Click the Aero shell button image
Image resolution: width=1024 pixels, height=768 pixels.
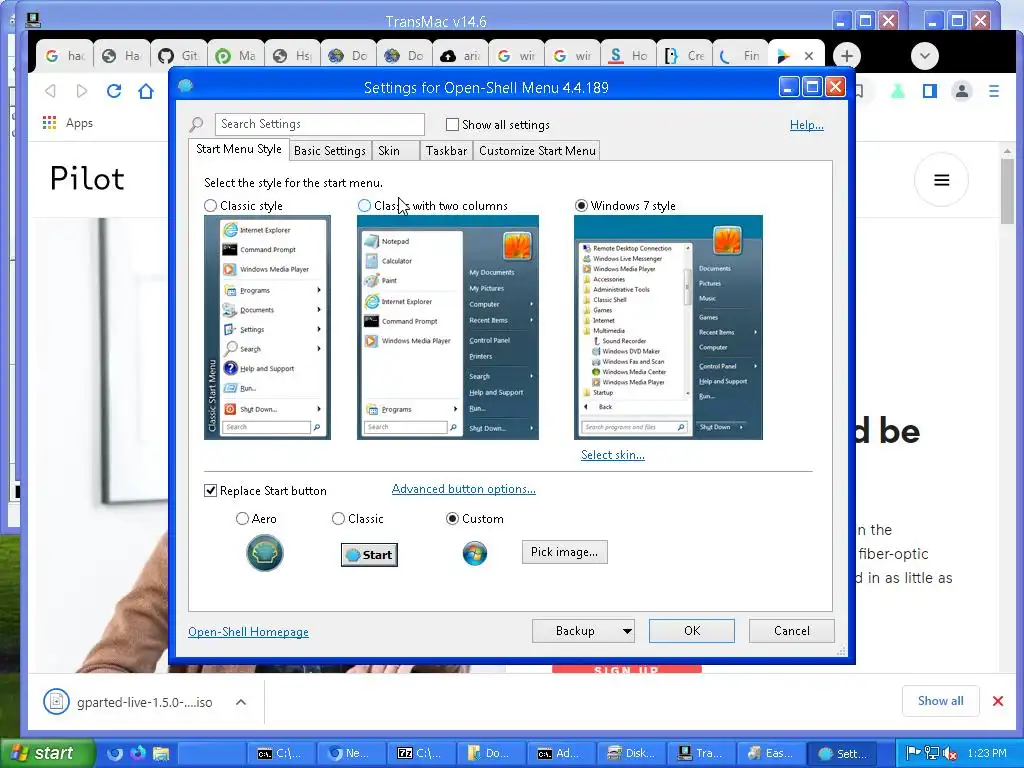(264, 553)
